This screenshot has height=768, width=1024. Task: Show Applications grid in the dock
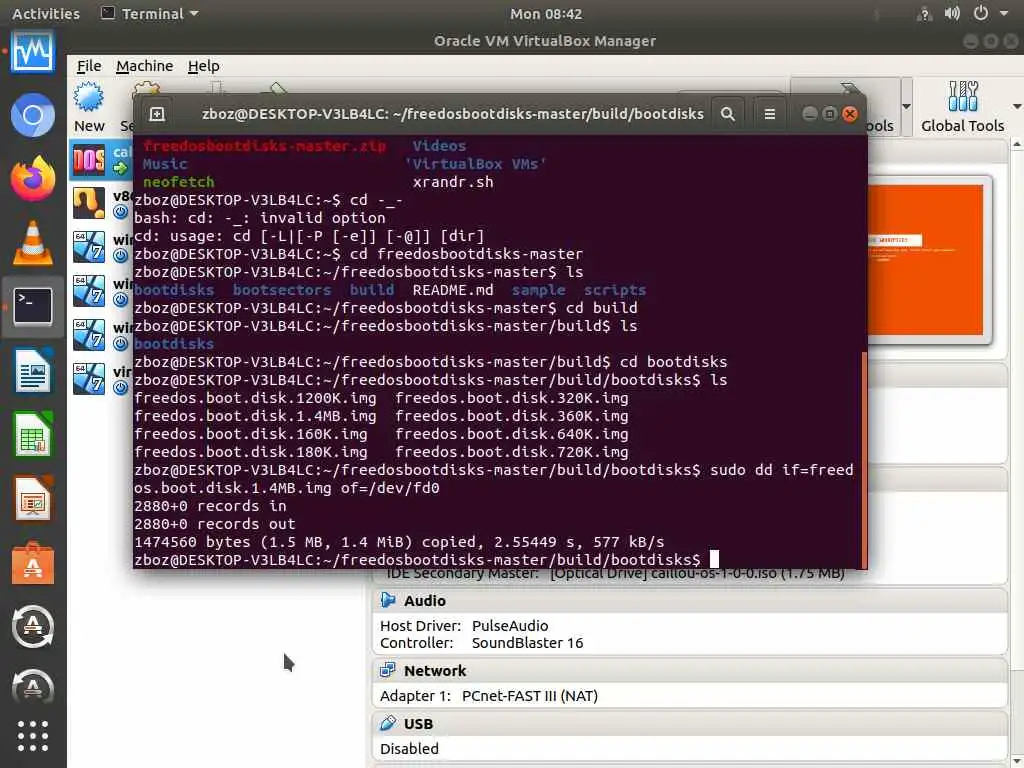click(33, 736)
